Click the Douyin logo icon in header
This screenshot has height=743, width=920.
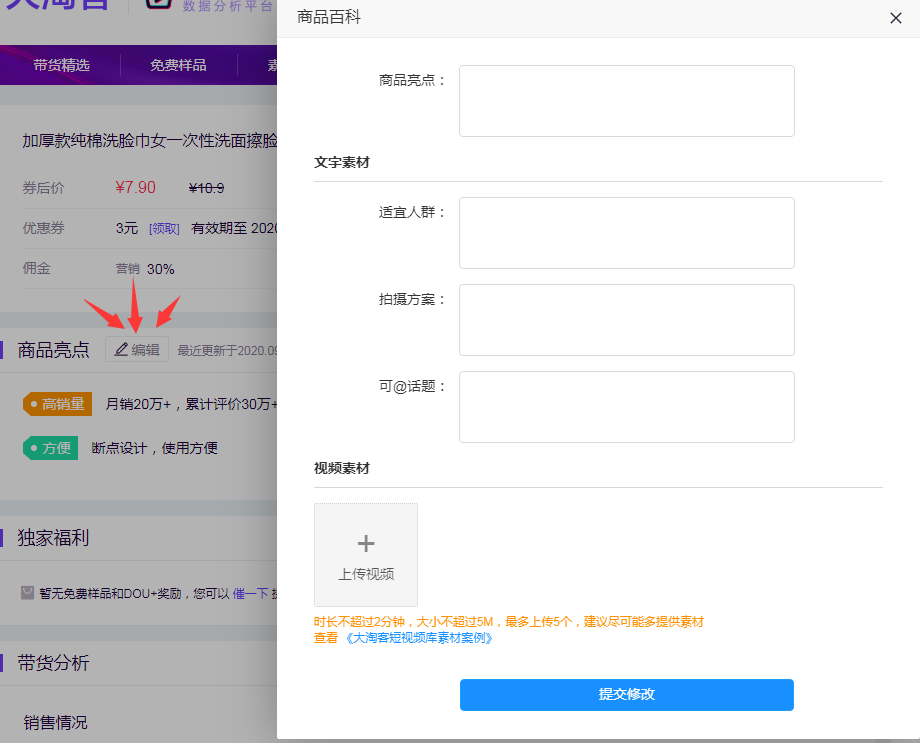pos(160,5)
